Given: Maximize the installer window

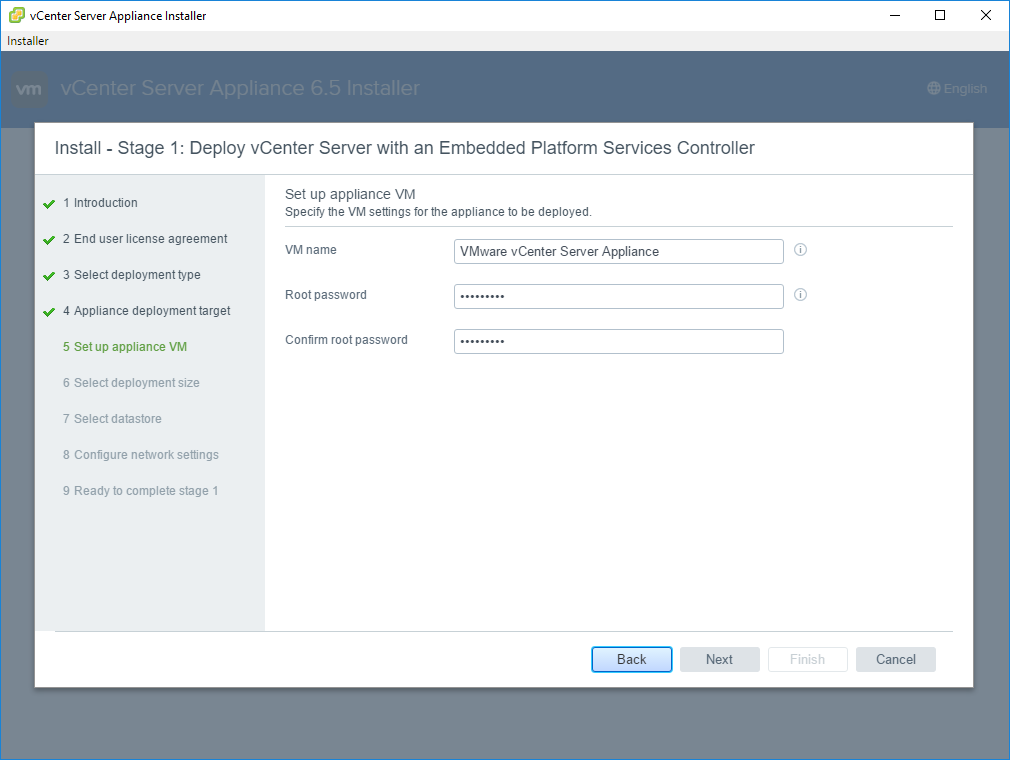Looking at the screenshot, I should pyautogui.click(x=939, y=15).
